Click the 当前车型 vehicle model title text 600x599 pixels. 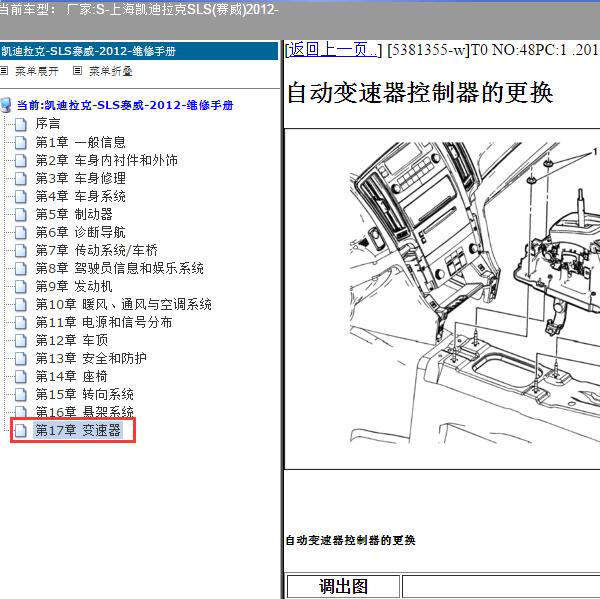point(139,9)
